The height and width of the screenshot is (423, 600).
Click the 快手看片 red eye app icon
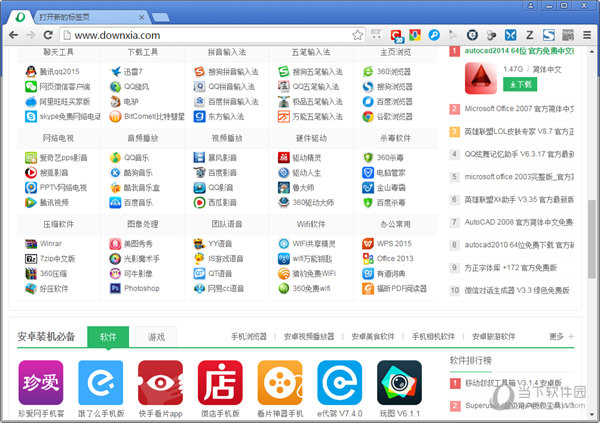[160, 382]
